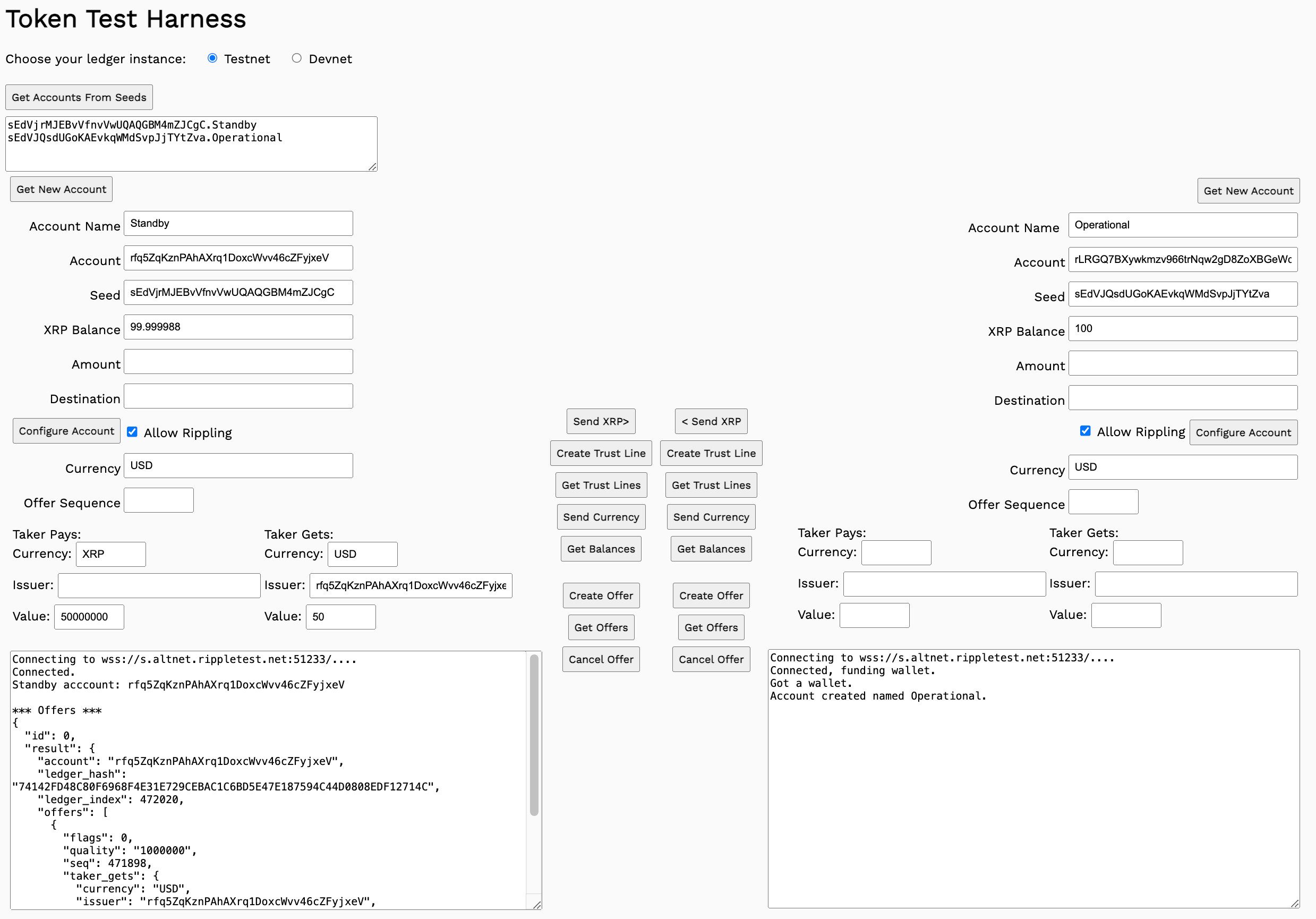Toggle Standby account's Allow Rippling checkbox
1316x919 pixels.
click(x=132, y=432)
